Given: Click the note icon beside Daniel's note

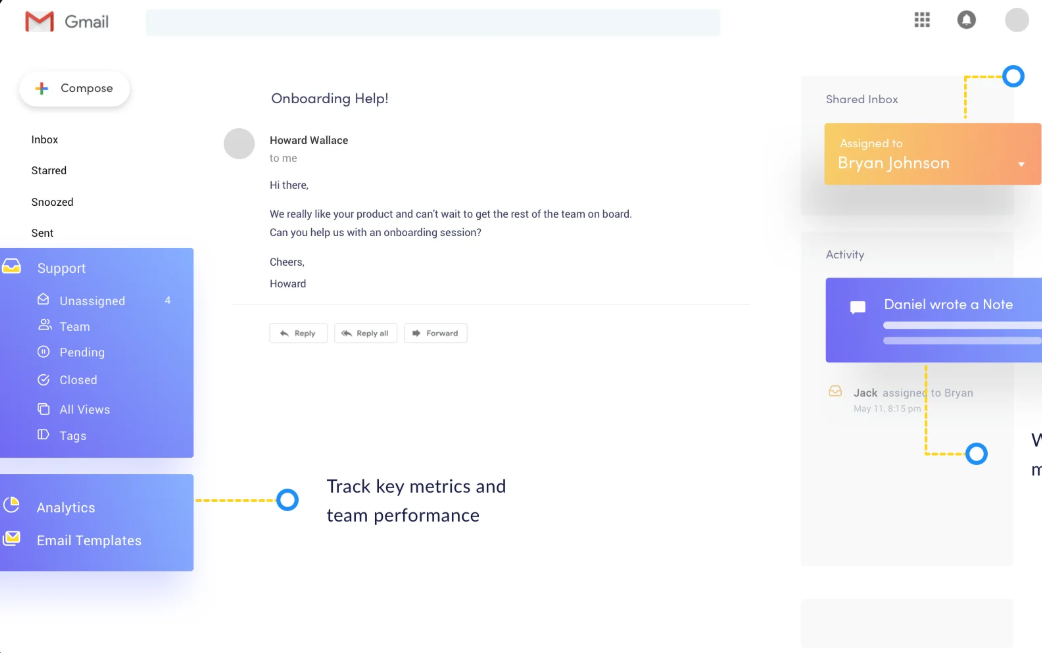Looking at the screenshot, I should 857,307.
